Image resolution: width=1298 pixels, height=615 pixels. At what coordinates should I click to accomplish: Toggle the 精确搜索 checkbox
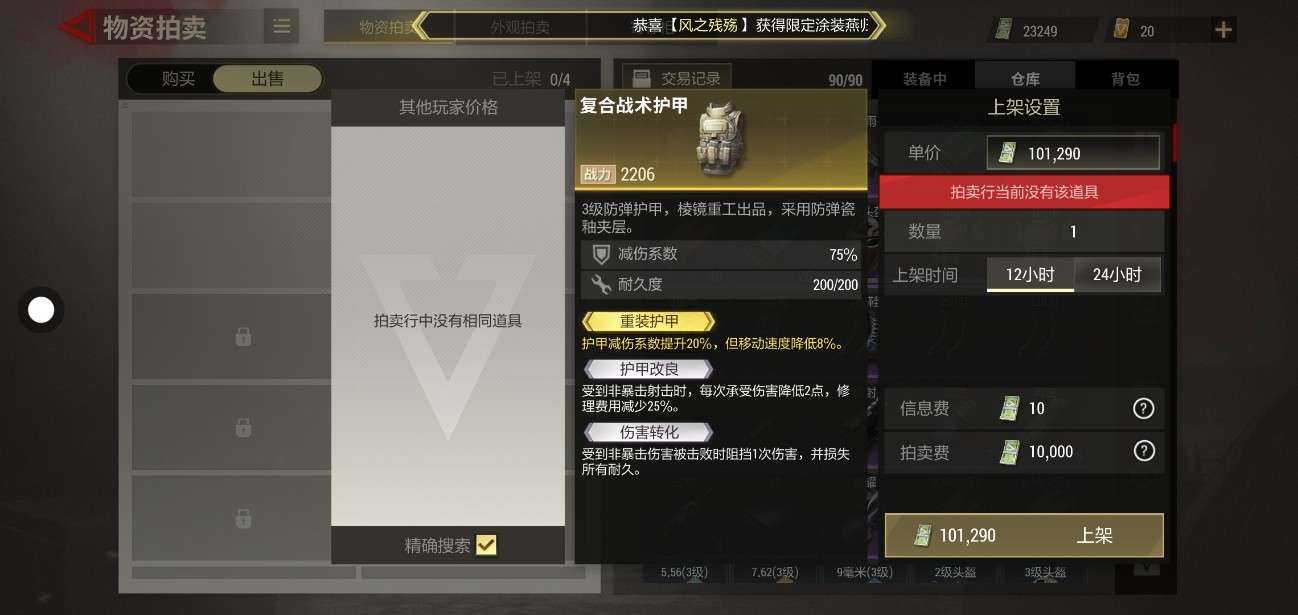coord(486,545)
